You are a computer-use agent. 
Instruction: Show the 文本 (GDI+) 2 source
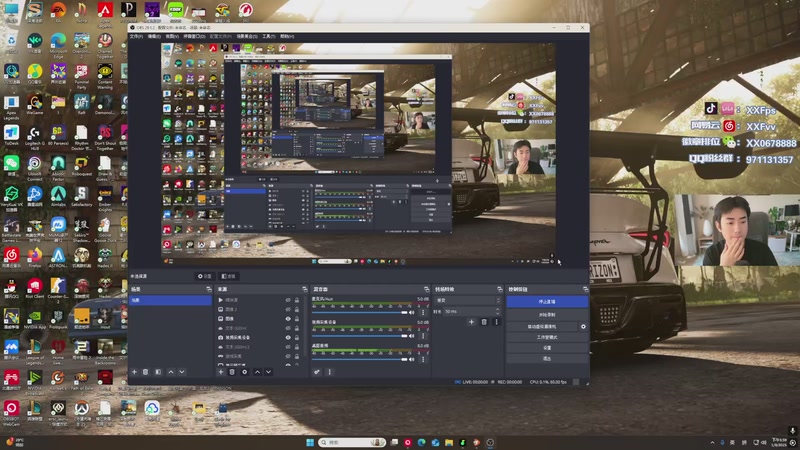tap(288, 347)
